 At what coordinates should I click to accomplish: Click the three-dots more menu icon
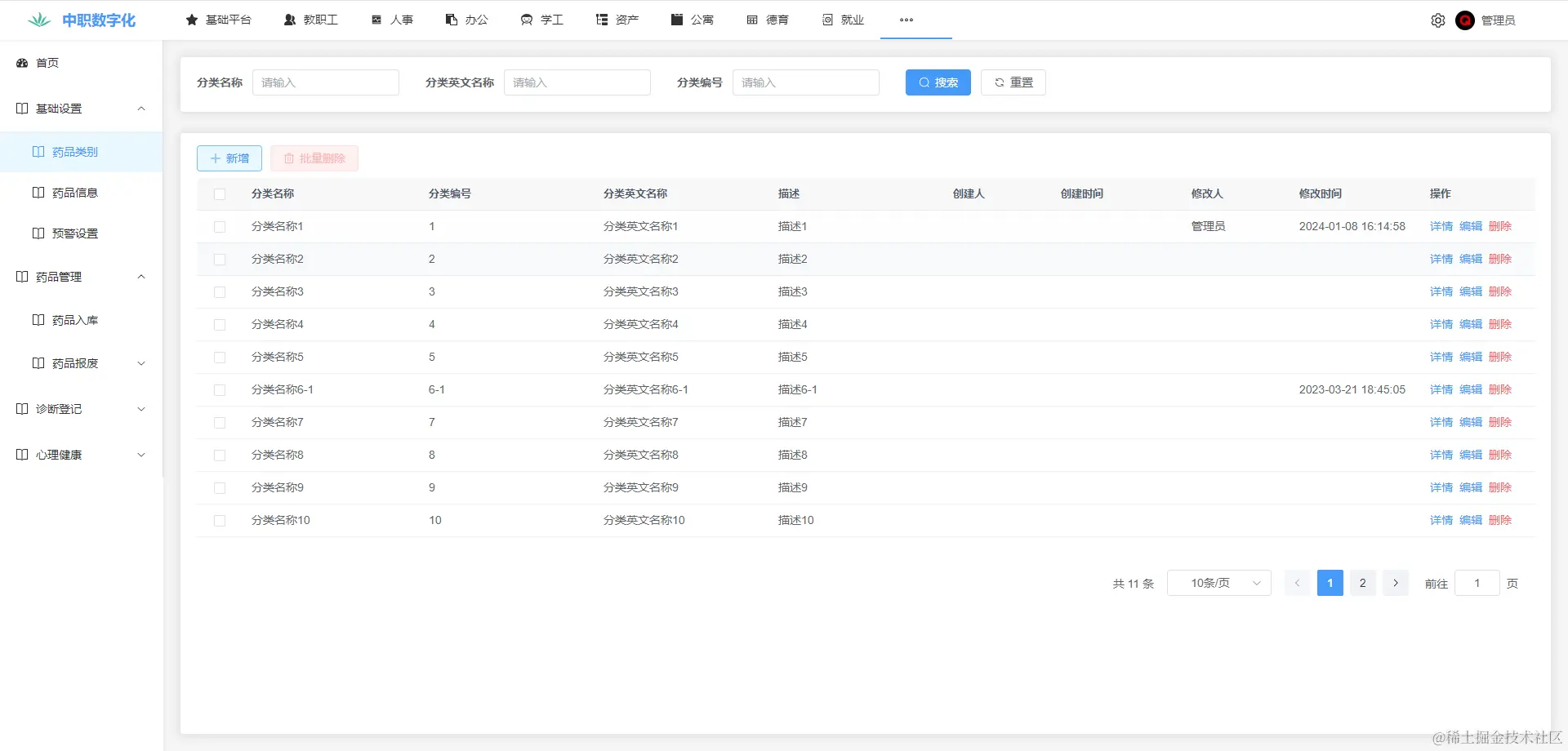tap(906, 20)
